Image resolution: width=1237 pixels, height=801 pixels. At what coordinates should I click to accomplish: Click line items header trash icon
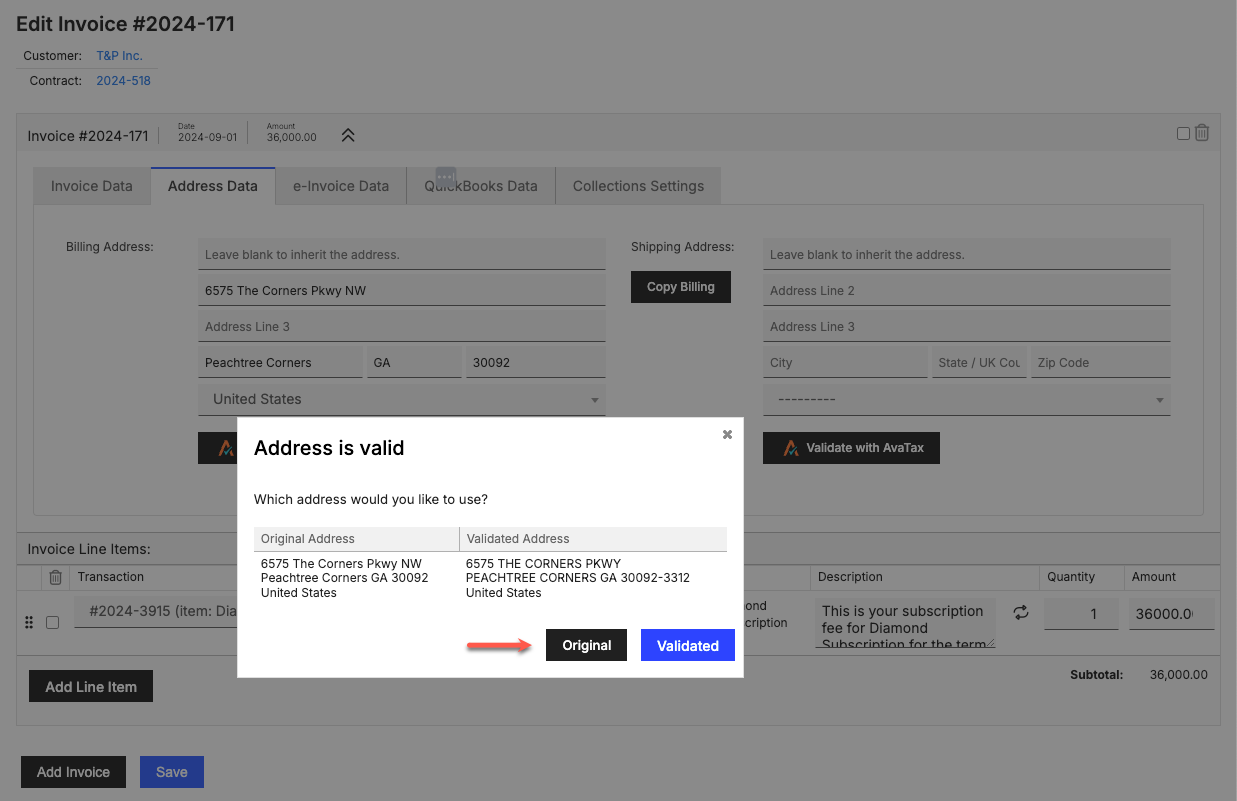tap(56, 577)
